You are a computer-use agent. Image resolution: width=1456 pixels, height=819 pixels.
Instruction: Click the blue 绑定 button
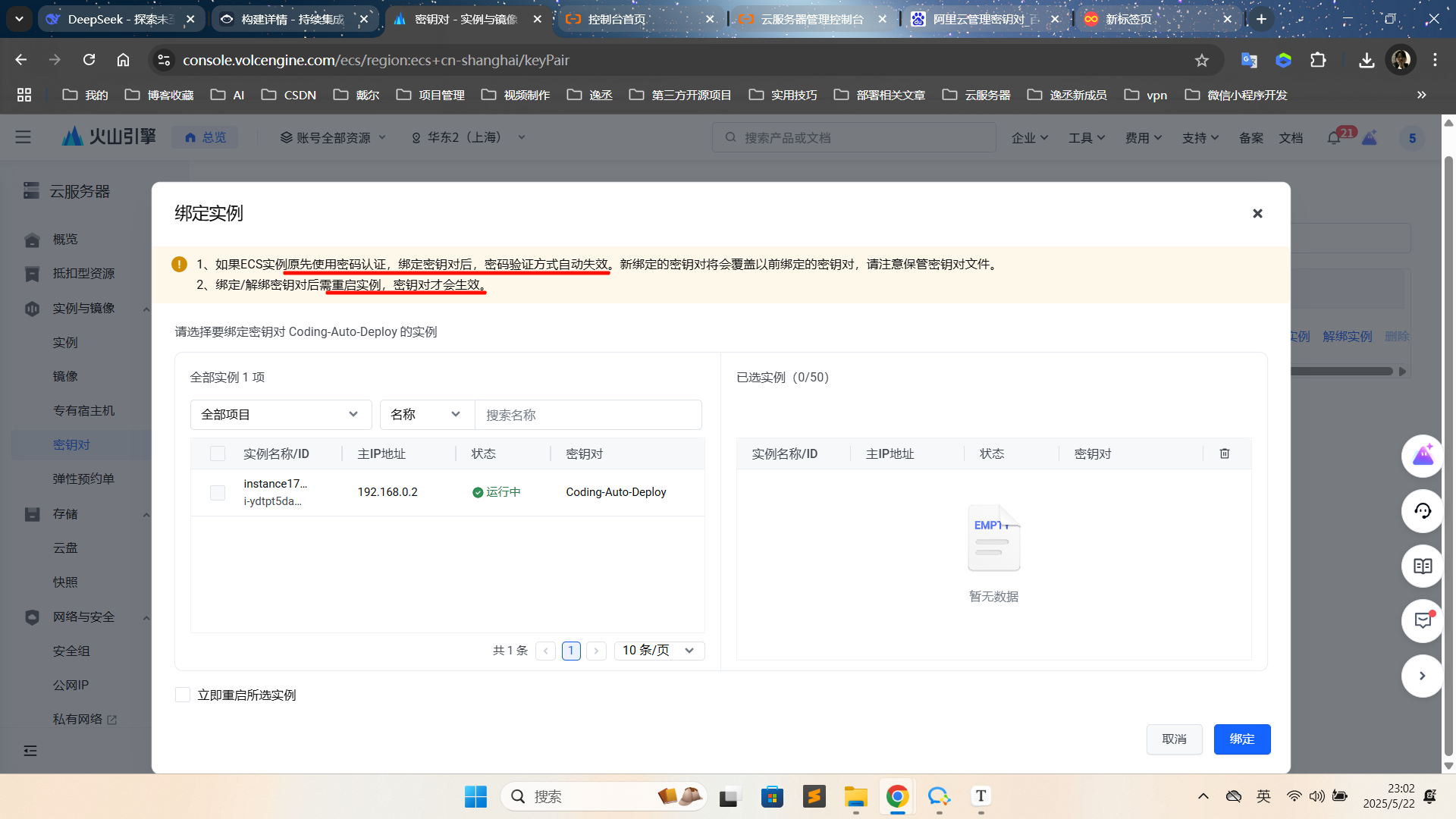pos(1242,739)
